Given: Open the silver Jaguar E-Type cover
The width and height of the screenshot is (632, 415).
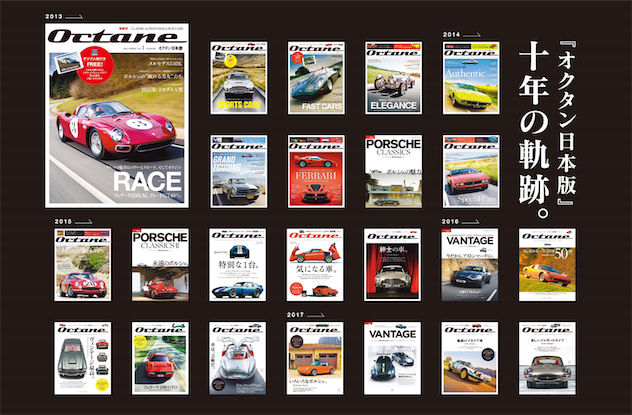Looking at the screenshot, I should pos(547,358).
